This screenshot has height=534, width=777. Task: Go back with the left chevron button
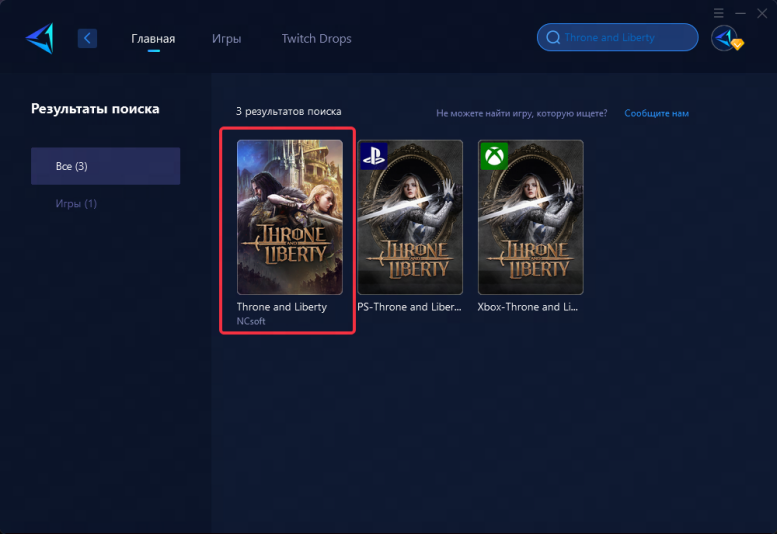(87, 38)
